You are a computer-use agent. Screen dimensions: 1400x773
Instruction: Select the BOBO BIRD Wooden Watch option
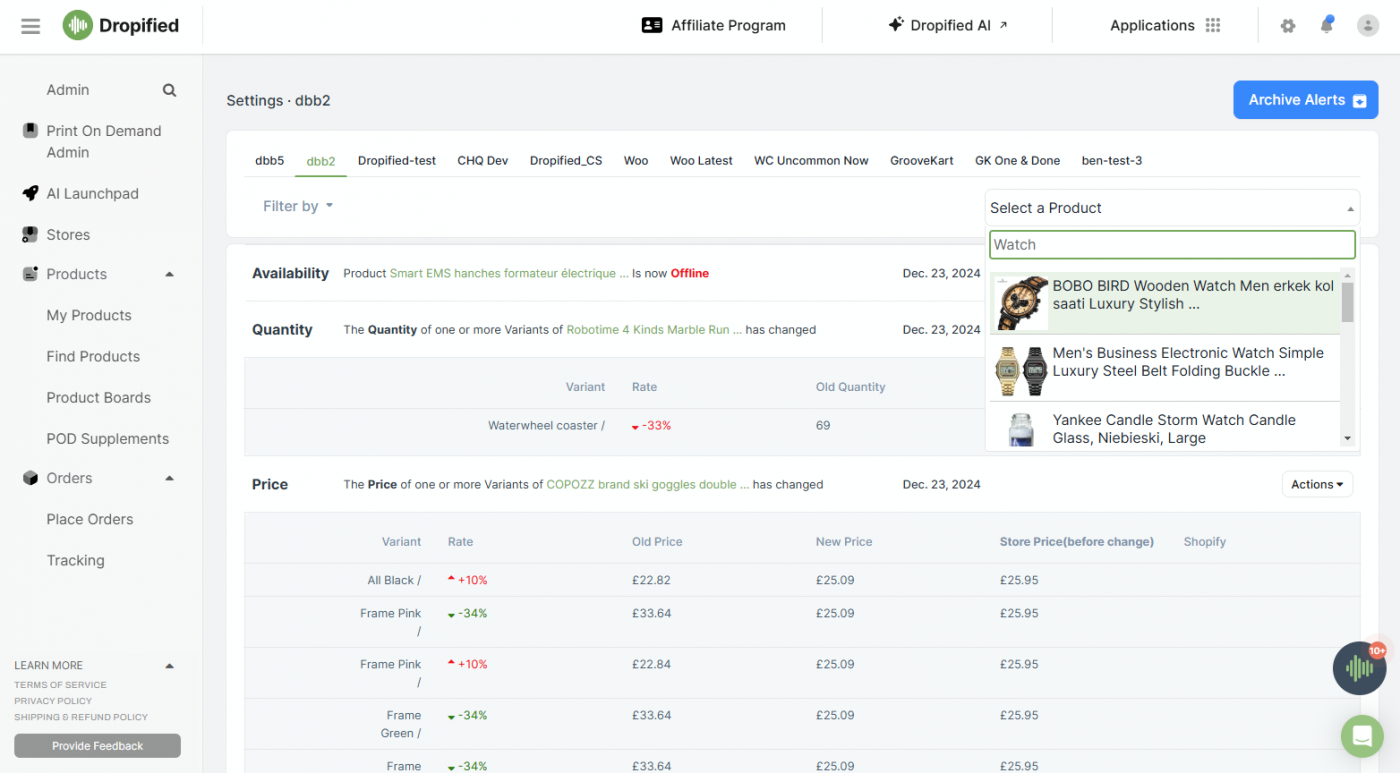[x=1165, y=303]
